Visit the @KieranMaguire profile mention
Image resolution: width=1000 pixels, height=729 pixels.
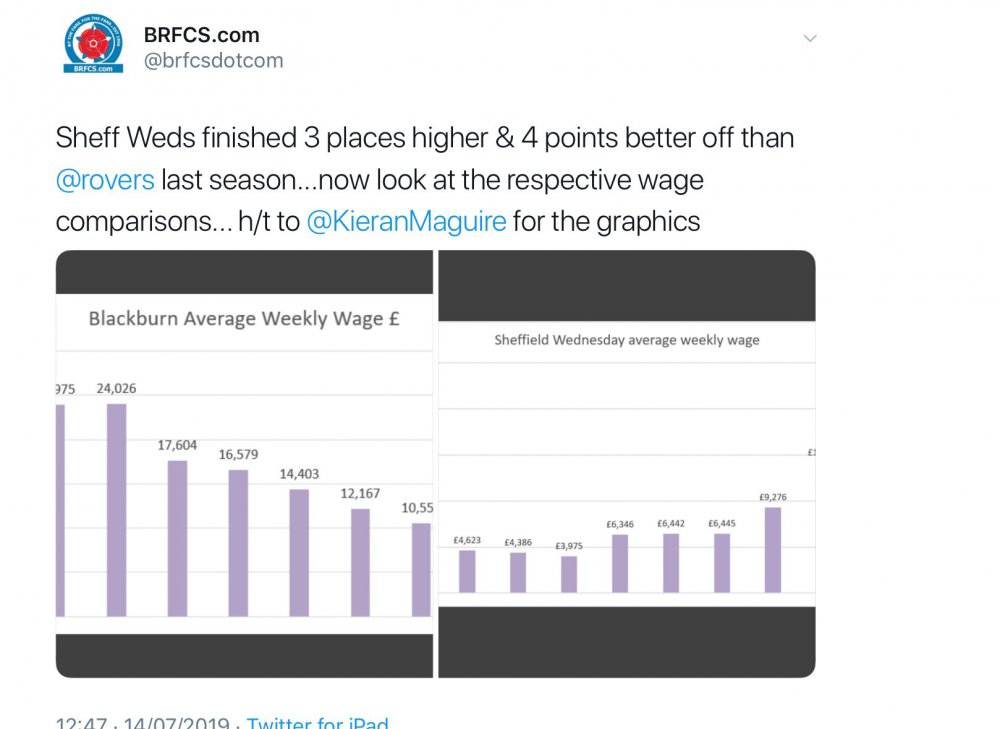[x=406, y=221]
